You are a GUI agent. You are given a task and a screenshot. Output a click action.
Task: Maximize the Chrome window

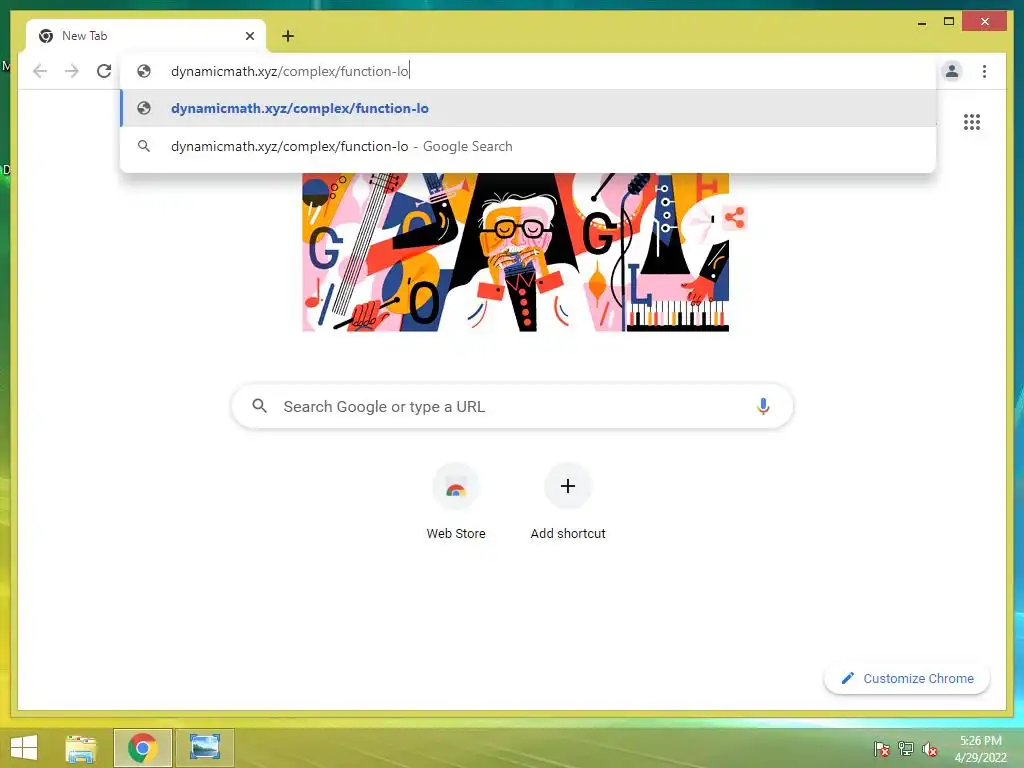click(949, 22)
